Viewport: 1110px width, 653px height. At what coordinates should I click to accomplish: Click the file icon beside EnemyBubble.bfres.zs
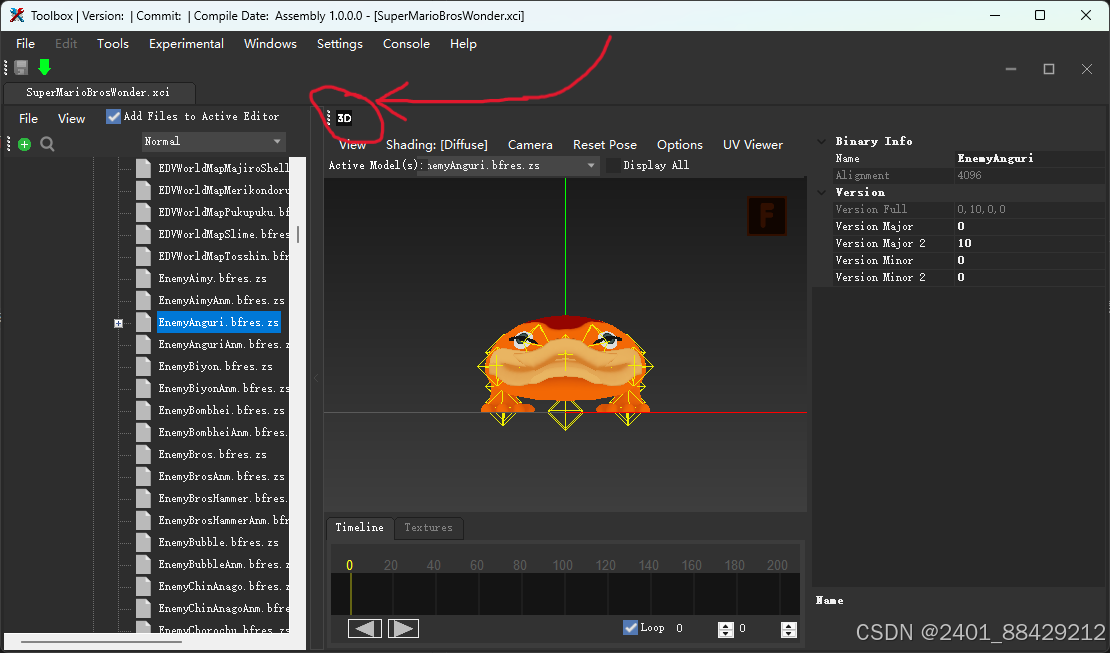[144, 542]
